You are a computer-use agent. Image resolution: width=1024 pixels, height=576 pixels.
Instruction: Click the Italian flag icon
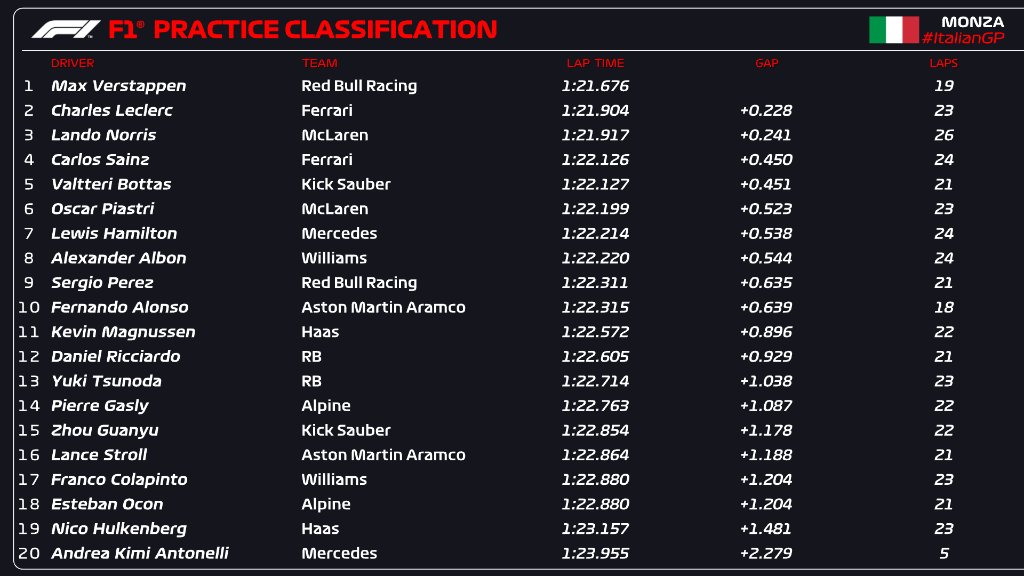[x=893, y=30]
